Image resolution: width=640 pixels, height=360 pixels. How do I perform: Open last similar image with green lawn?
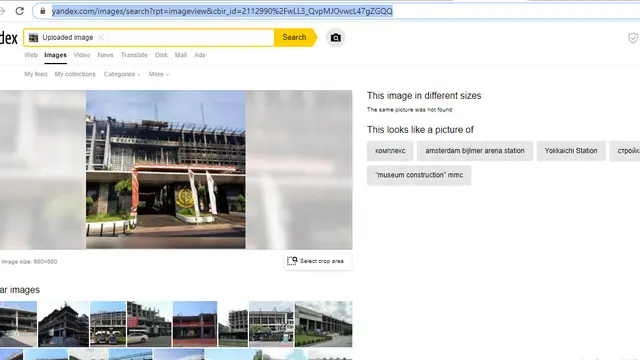[x=323, y=324]
